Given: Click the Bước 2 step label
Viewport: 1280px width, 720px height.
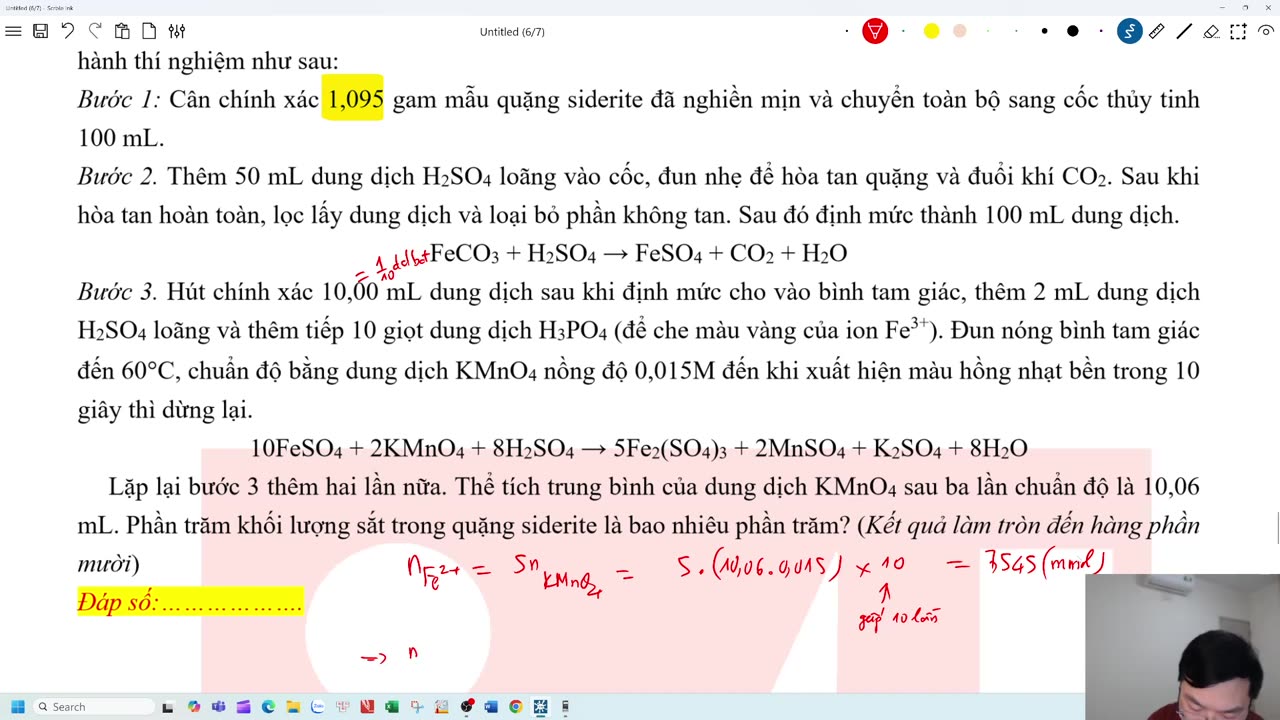Looking at the screenshot, I should 118,177.
